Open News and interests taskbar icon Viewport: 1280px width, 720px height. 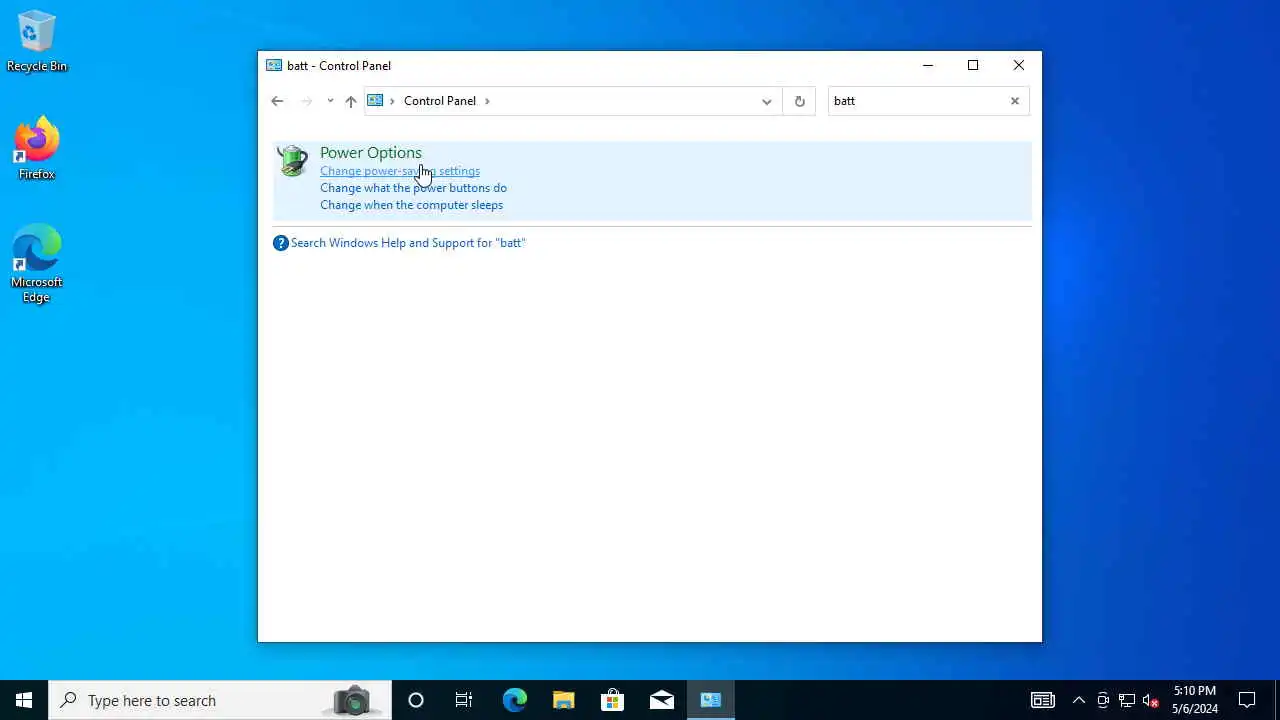coord(1043,700)
